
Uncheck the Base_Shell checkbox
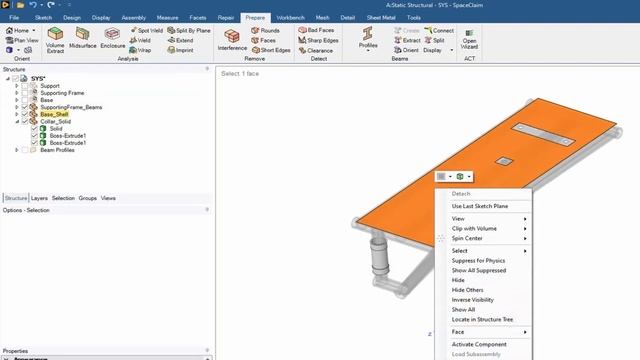pos(25,114)
